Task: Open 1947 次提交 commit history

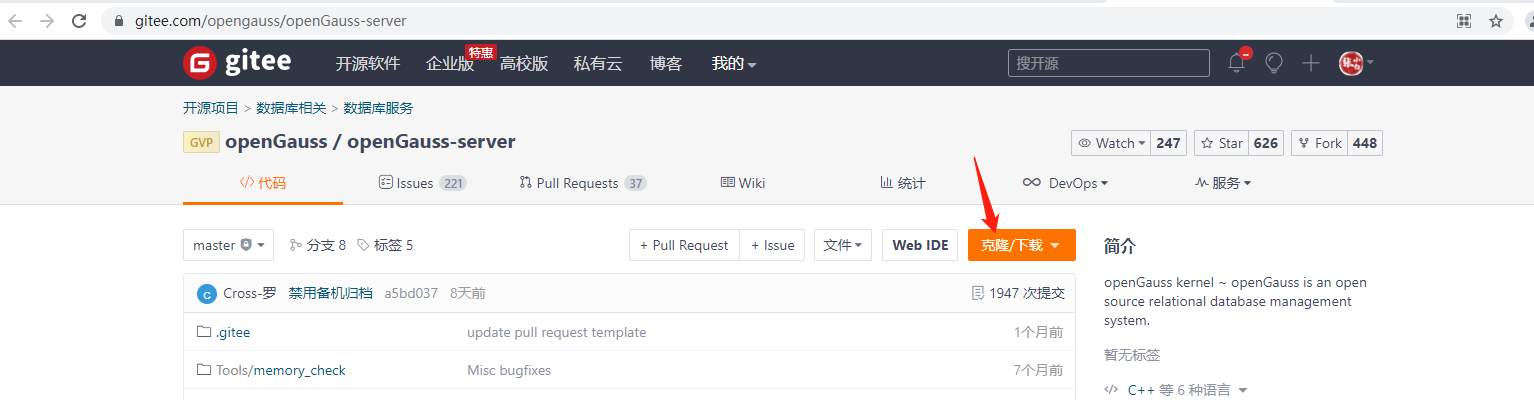Action: 1018,294
